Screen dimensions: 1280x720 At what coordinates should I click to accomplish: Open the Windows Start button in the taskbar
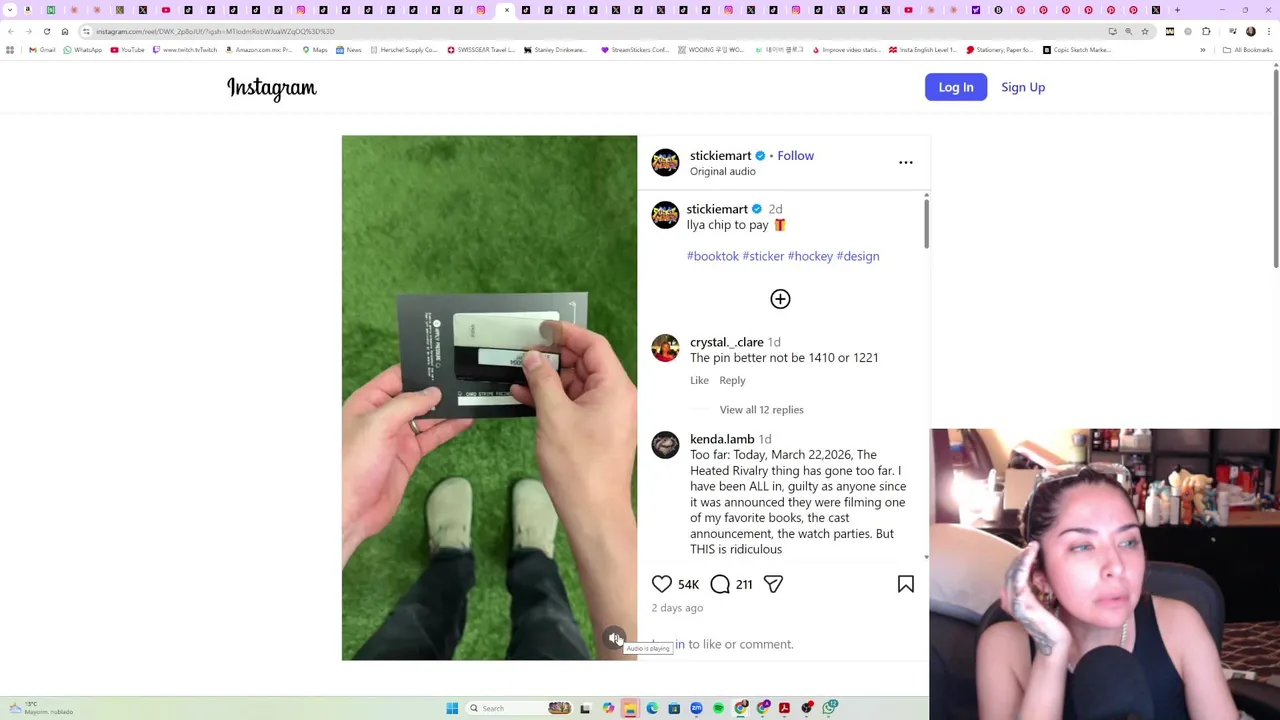[x=452, y=708]
